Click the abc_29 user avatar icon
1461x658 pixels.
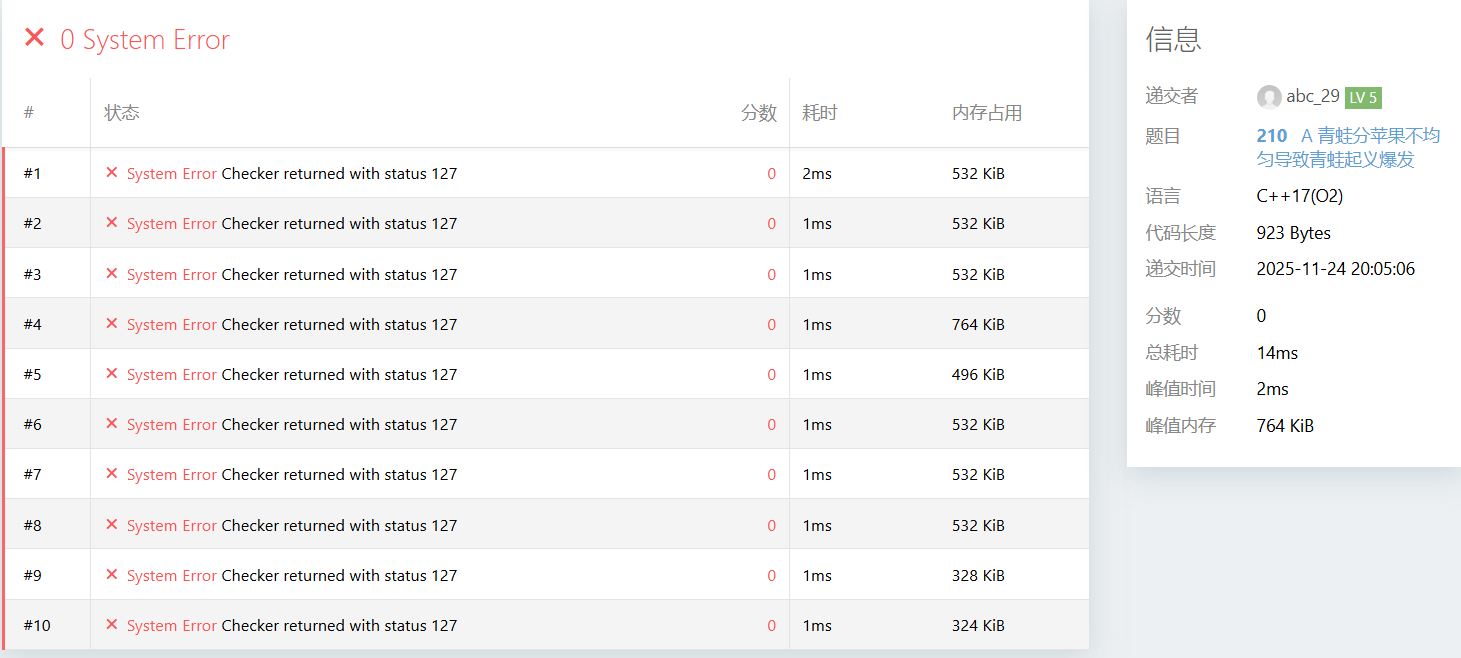(1269, 97)
